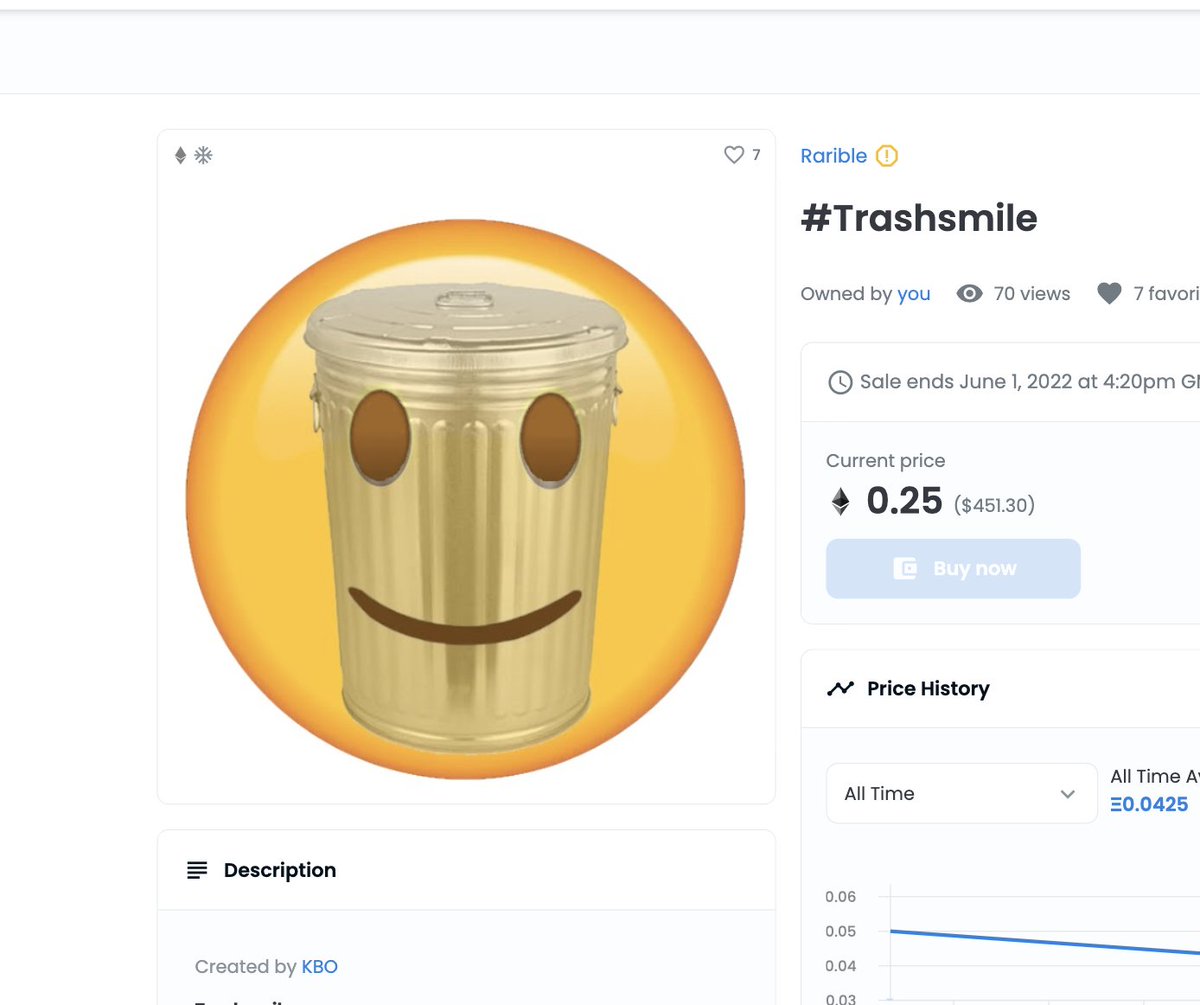Click the Buy now button
The height and width of the screenshot is (1005, 1200).
[953, 569]
